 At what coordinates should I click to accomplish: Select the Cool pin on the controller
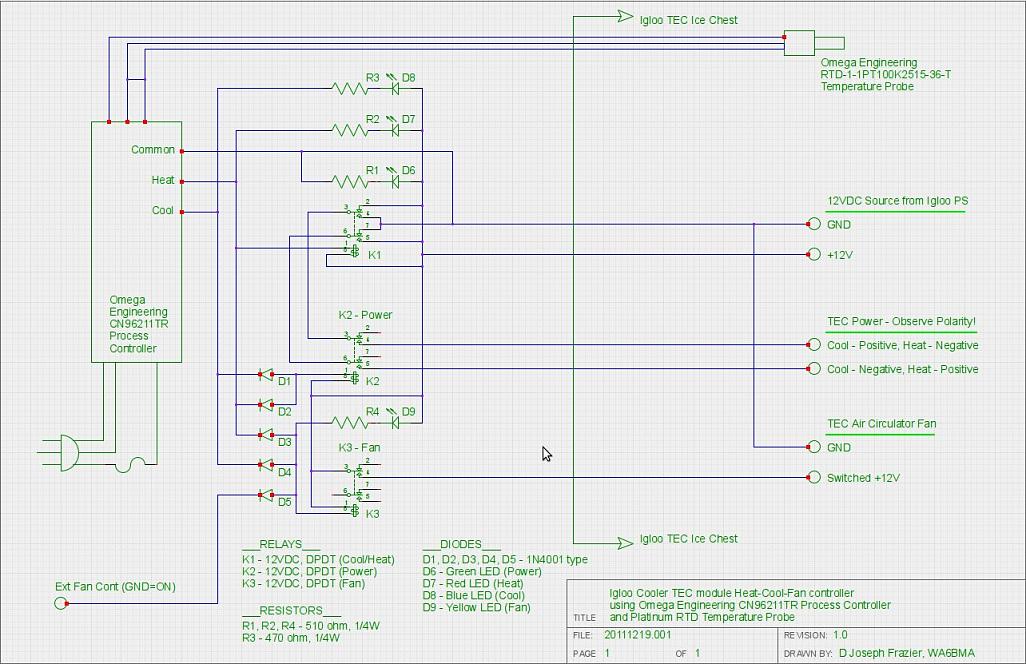coord(163,211)
